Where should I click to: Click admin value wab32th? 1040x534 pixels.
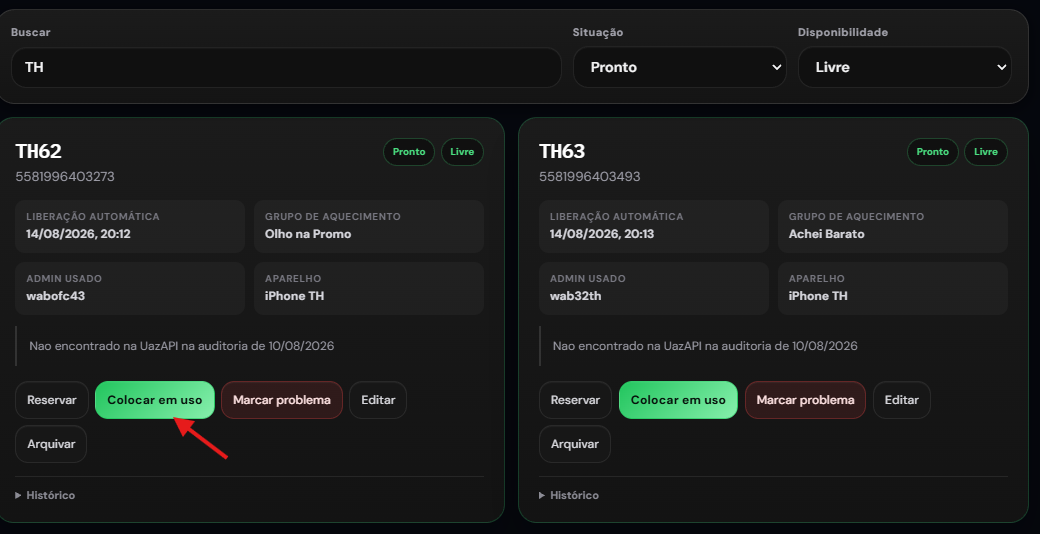point(576,296)
